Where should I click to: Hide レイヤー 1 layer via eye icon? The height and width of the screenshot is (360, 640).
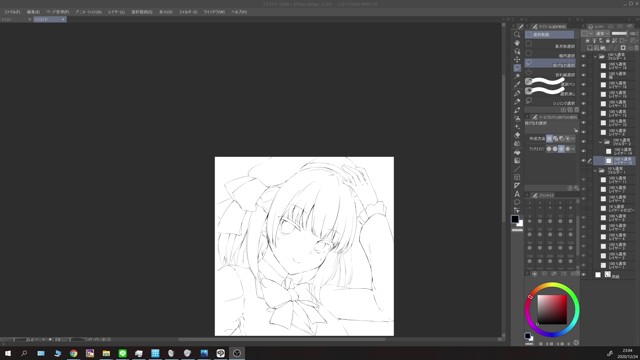[584, 265]
